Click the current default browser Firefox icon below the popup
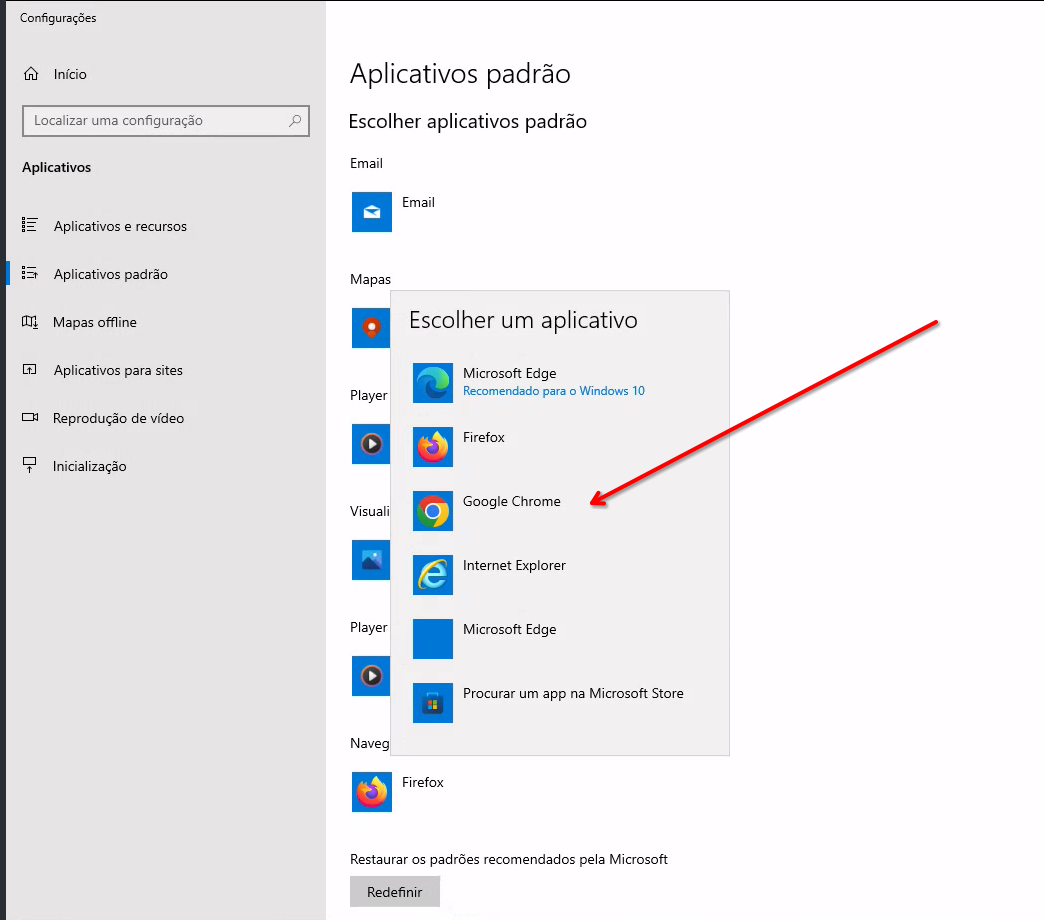Screen dimensions: 1044x920 coord(372,792)
